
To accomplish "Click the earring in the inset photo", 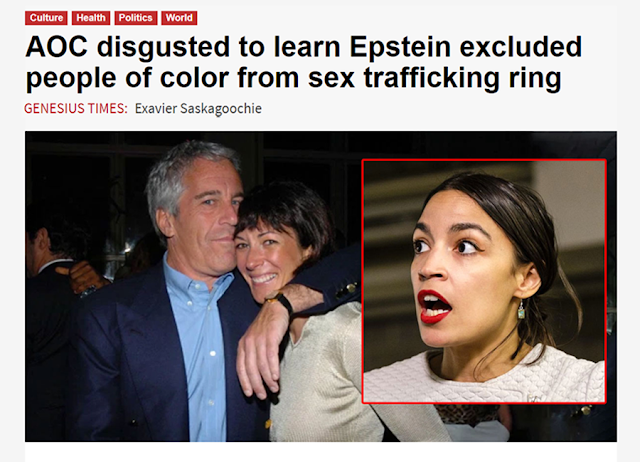I will pos(521,311).
